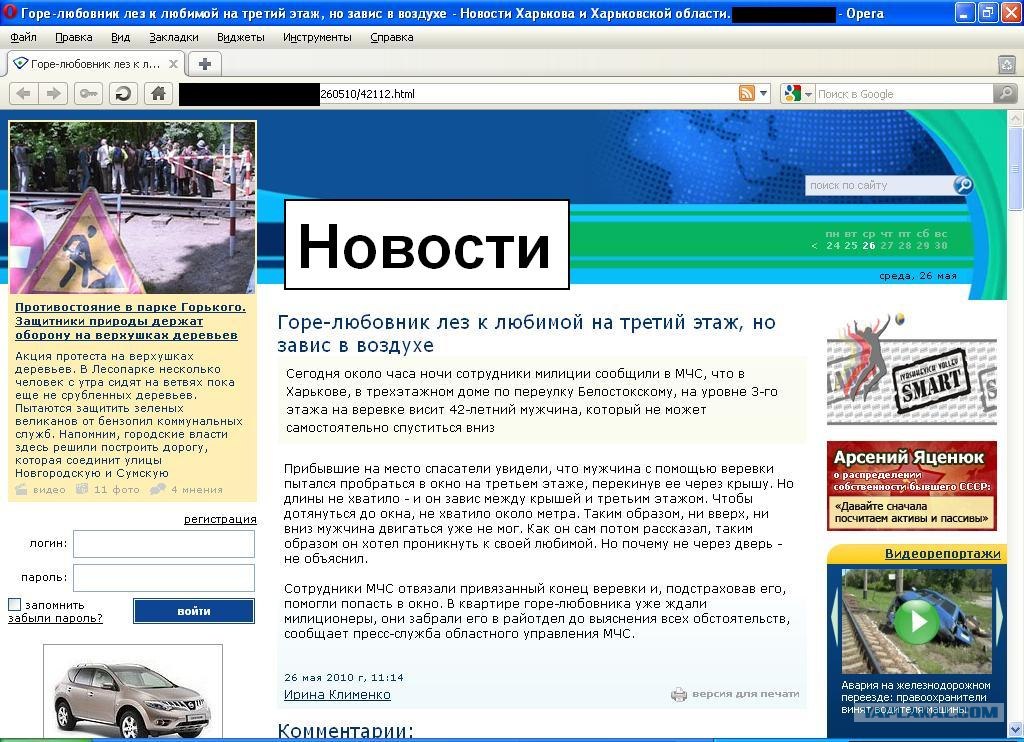Click the site search magnifier icon
Image resolution: width=1024 pixels, height=742 pixels.
(963, 186)
